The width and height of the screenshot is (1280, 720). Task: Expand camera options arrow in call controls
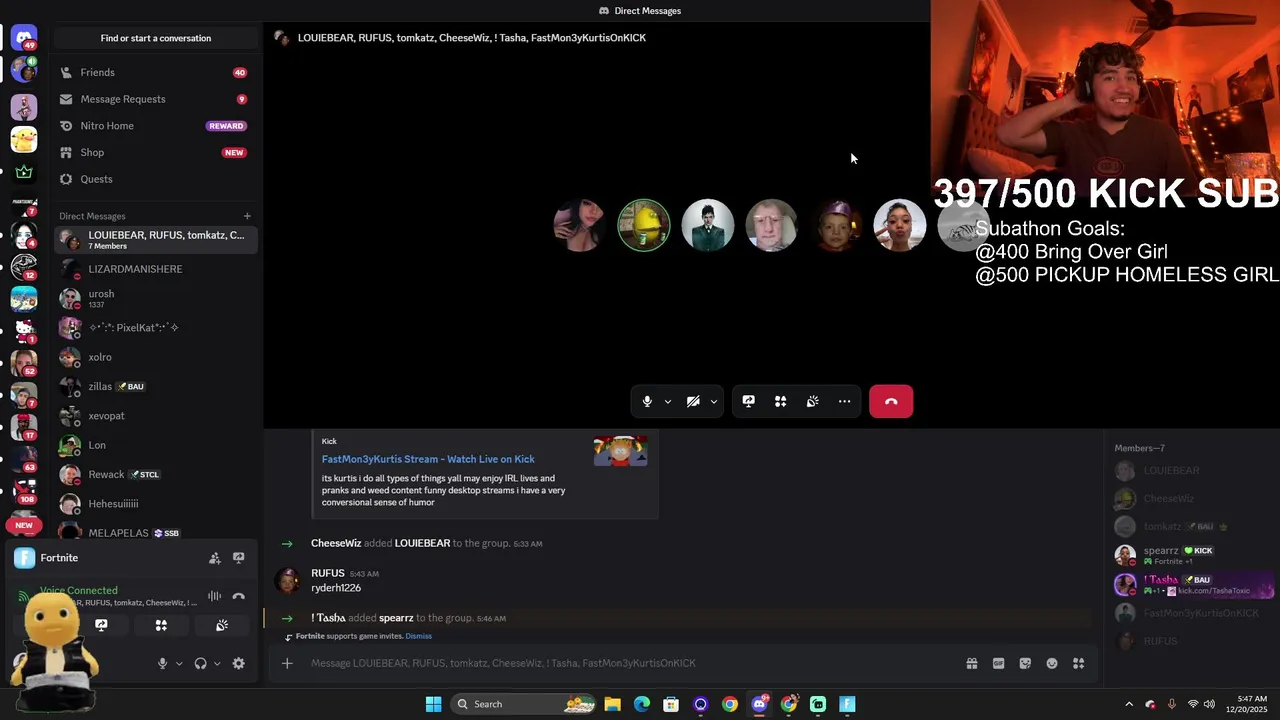713,402
